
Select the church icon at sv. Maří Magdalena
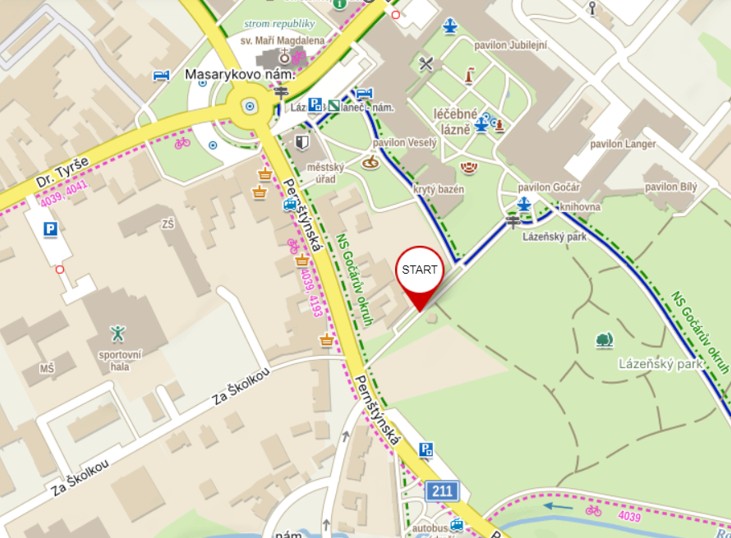pos(284,56)
